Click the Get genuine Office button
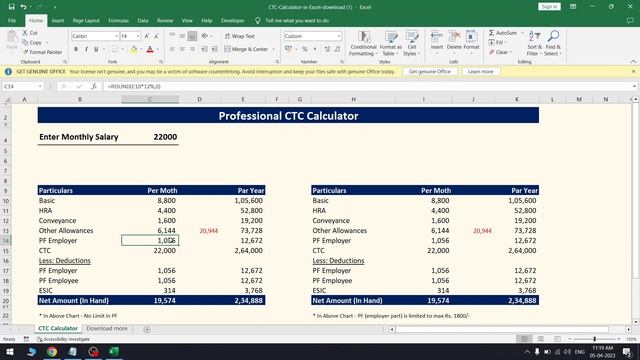 pos(430,71)
